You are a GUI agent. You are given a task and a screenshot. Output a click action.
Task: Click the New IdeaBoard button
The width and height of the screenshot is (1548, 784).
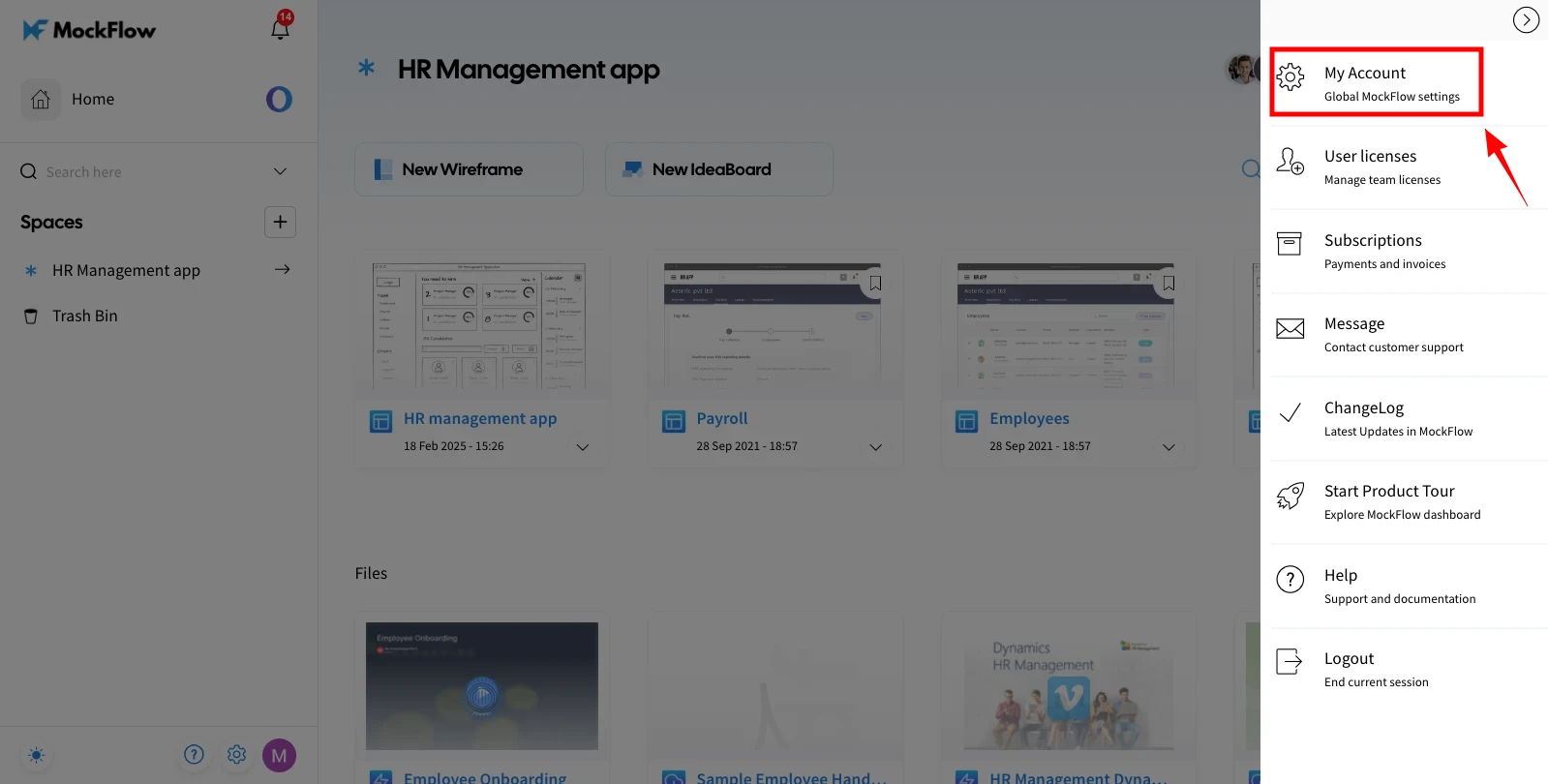click(719, 169)
